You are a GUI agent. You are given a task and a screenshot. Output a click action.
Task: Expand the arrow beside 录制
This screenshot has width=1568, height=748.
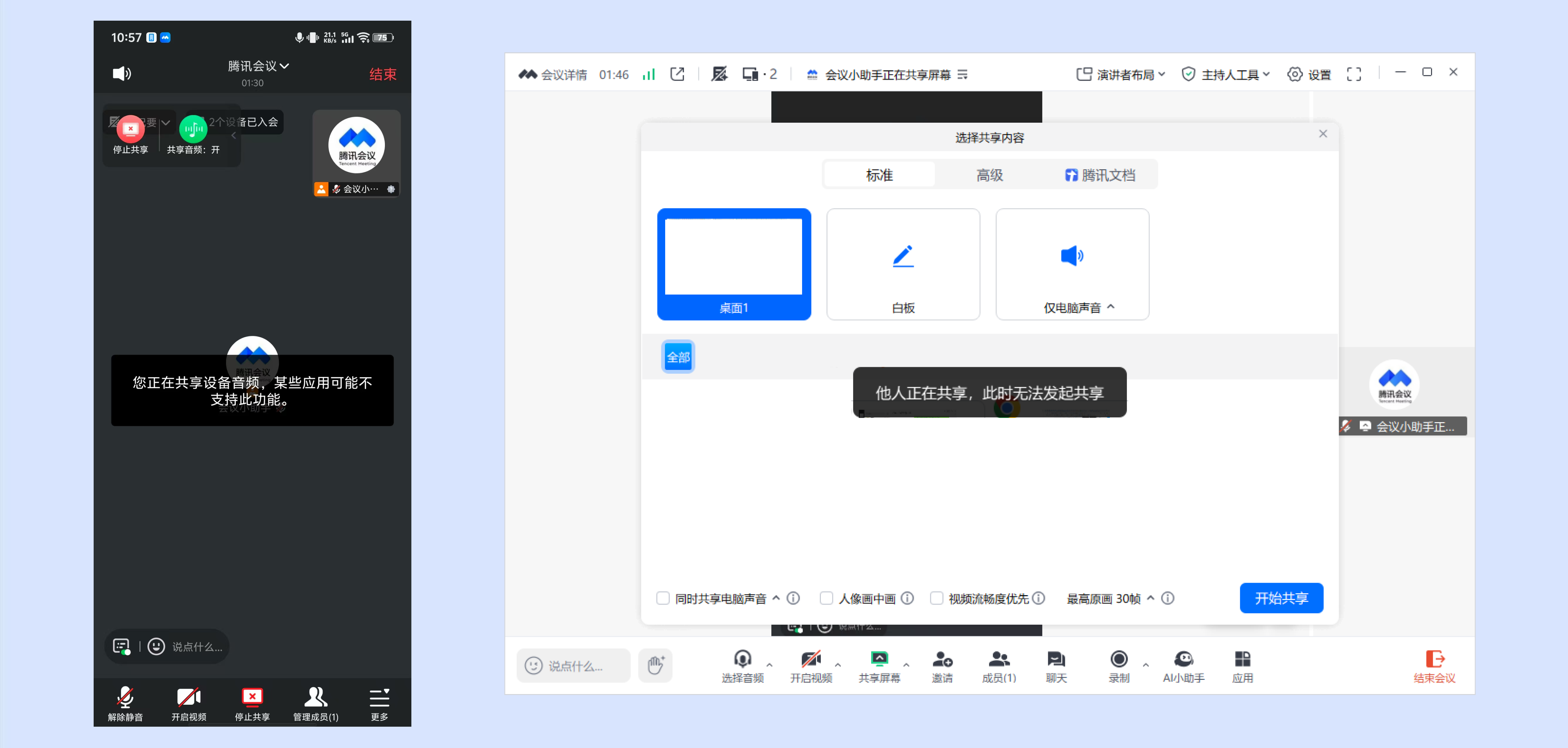[x=1146, y=665]
